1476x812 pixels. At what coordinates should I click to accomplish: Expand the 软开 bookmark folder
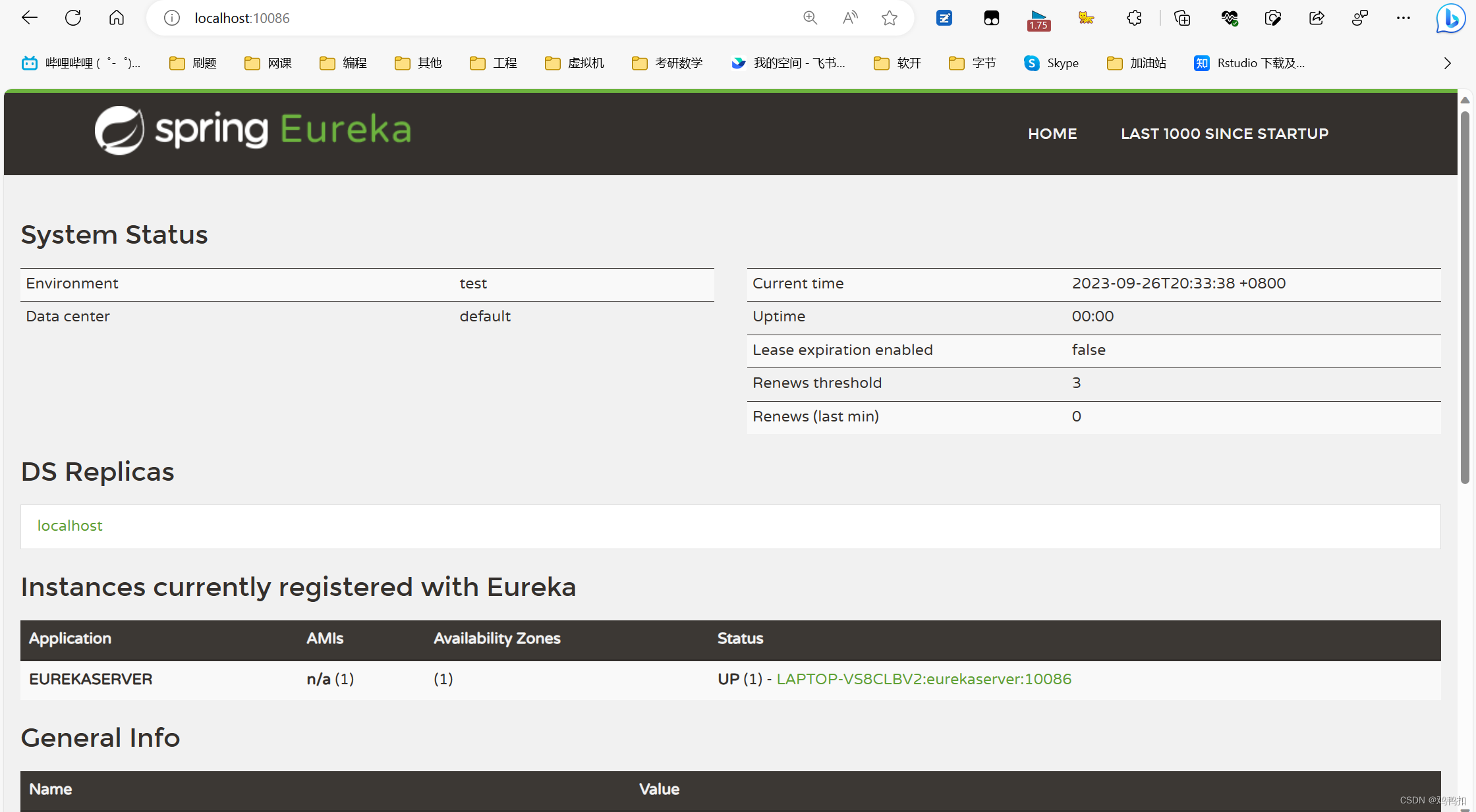click(897, 63)
